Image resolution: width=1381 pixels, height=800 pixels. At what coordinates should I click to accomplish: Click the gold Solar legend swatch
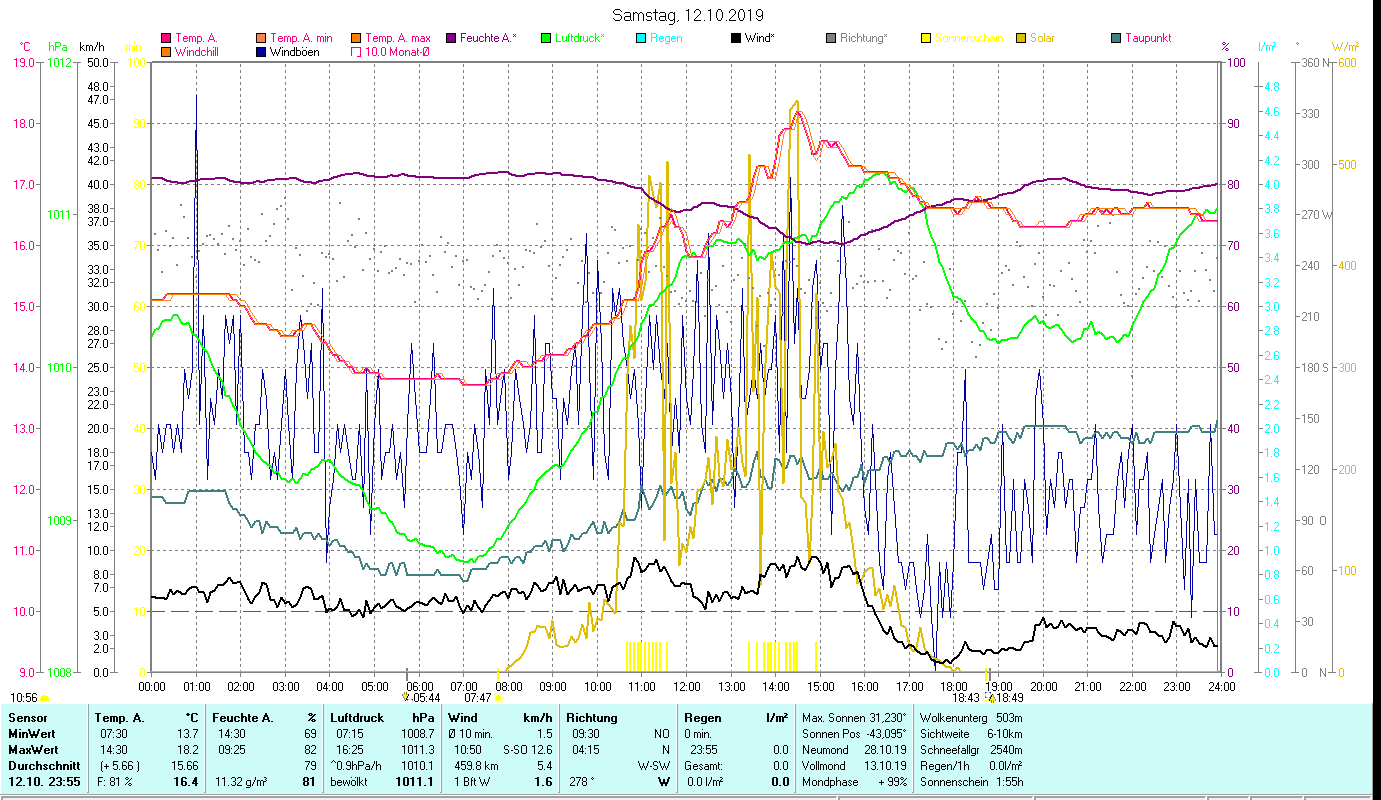click(1021, 38)
